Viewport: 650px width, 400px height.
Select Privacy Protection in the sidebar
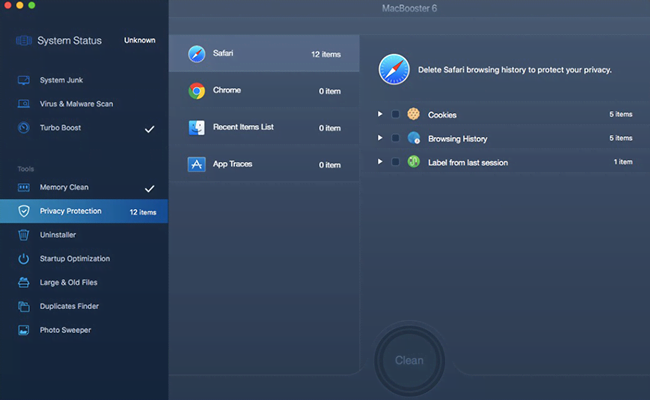(84, 211)
